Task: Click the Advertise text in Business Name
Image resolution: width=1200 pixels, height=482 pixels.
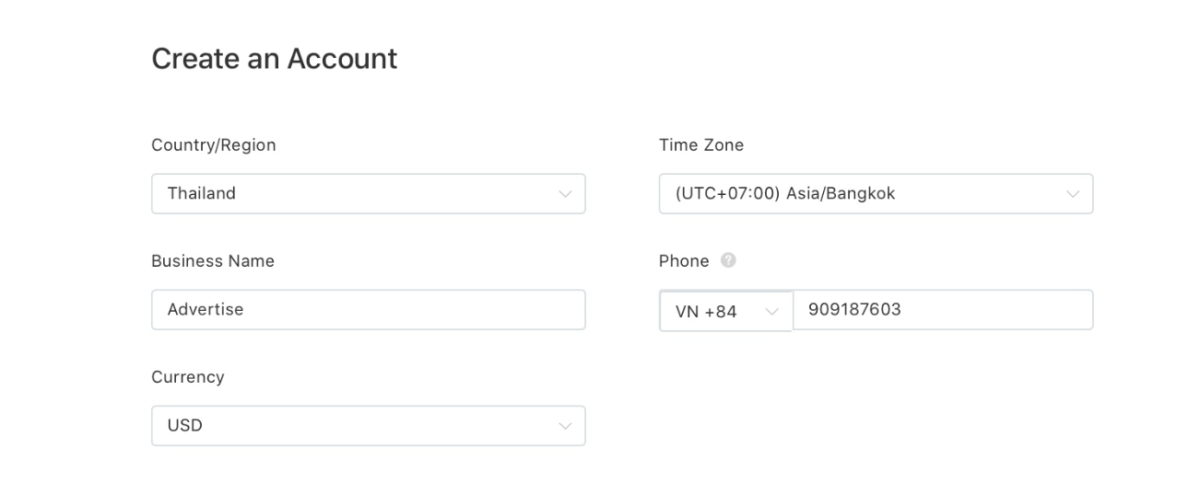Action: 205,310
